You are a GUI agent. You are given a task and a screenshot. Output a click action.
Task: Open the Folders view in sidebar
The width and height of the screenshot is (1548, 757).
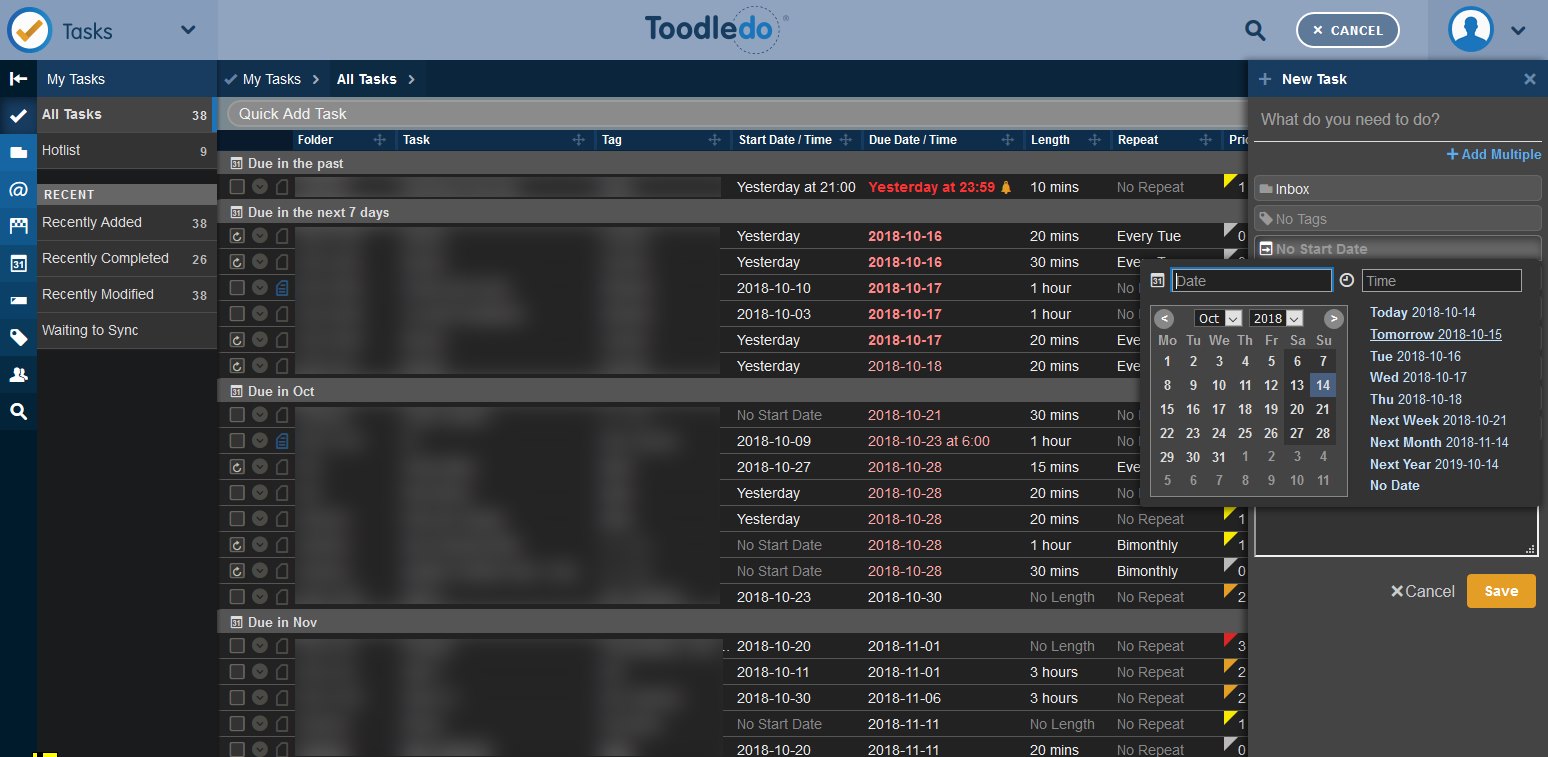coord(17,150)
